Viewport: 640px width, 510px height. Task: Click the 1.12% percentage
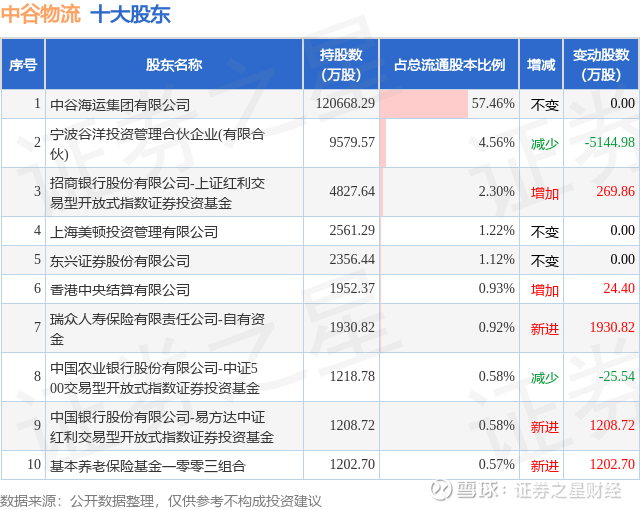[496, 259]
